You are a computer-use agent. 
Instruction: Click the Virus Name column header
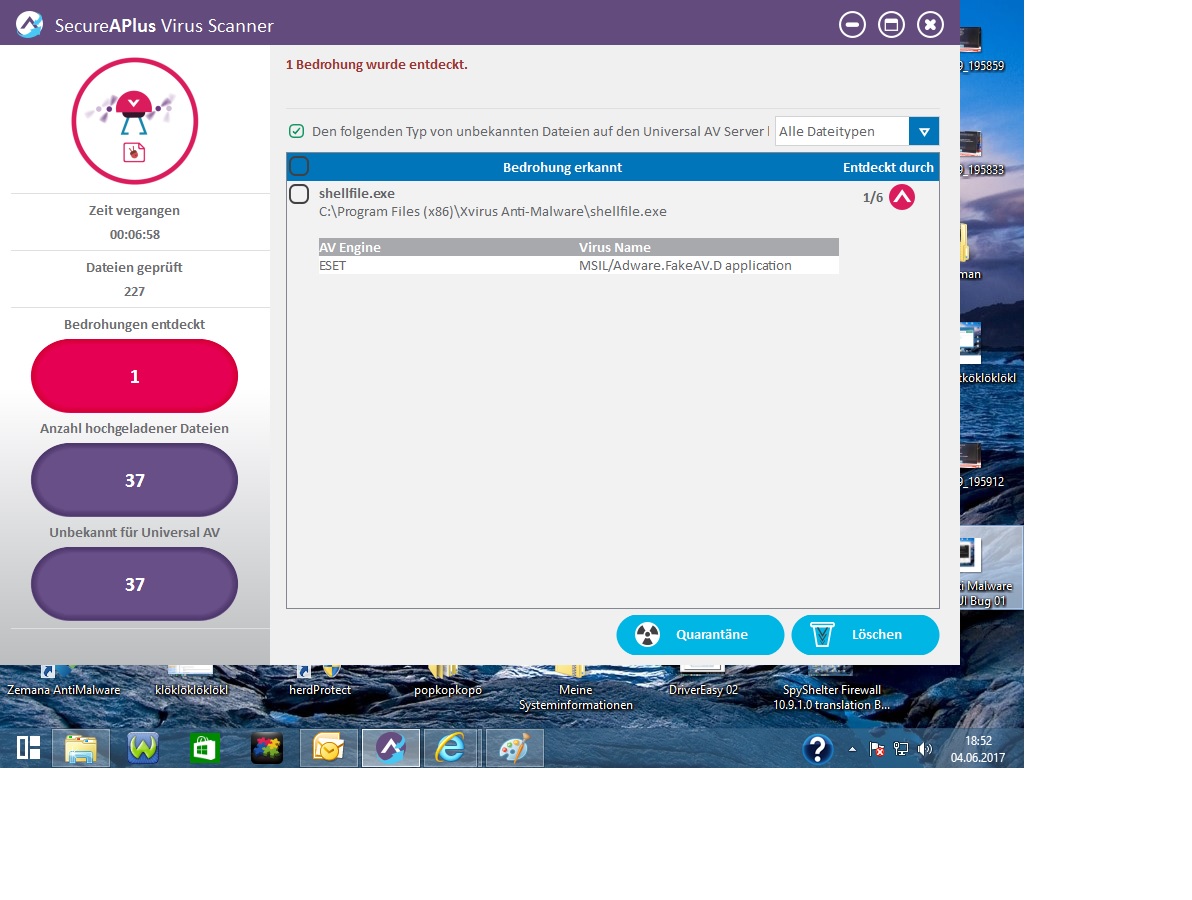[x=614, y=247]
